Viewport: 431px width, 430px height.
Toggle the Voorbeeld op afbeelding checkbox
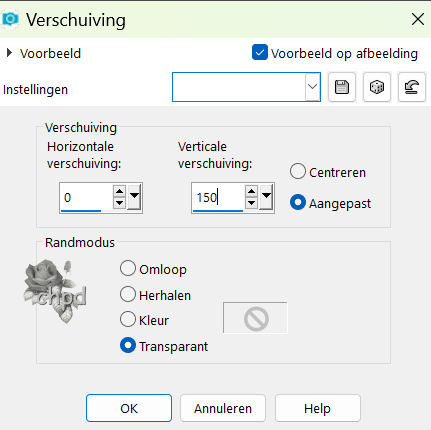coord(260,53)
